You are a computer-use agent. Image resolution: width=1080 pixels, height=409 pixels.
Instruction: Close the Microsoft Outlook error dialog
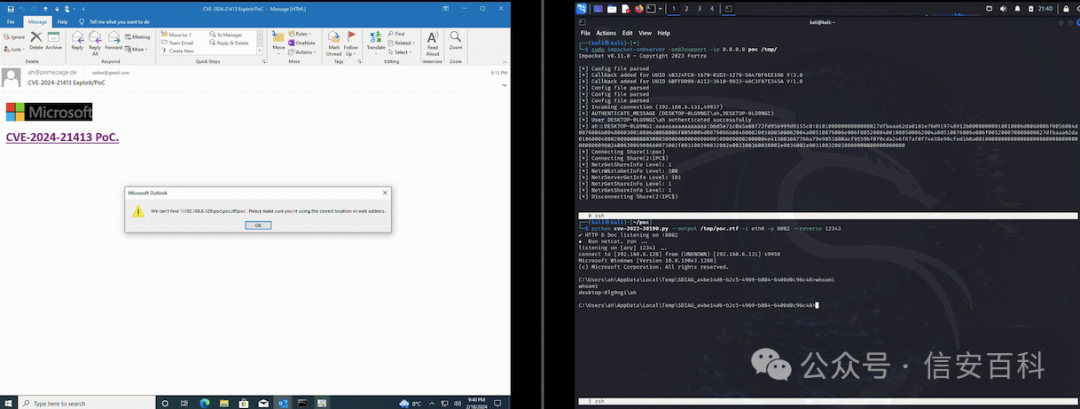385,193
